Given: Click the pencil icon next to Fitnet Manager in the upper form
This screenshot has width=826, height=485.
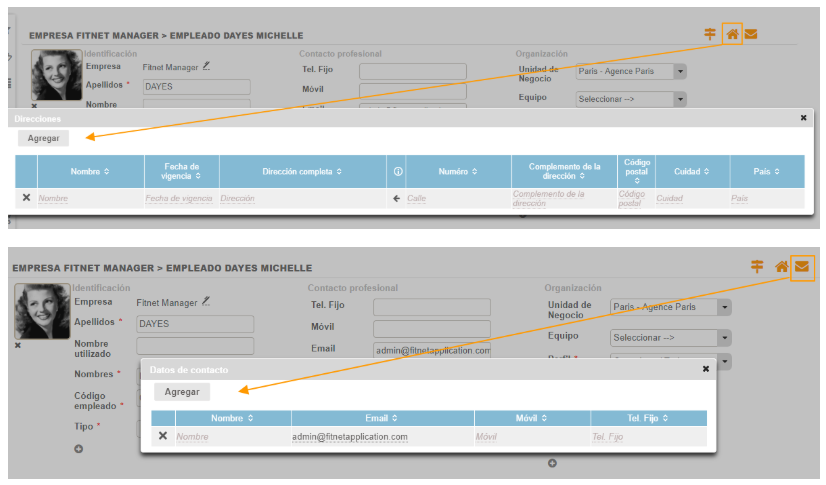Looking at the screenshot, I should coord(207,66).
